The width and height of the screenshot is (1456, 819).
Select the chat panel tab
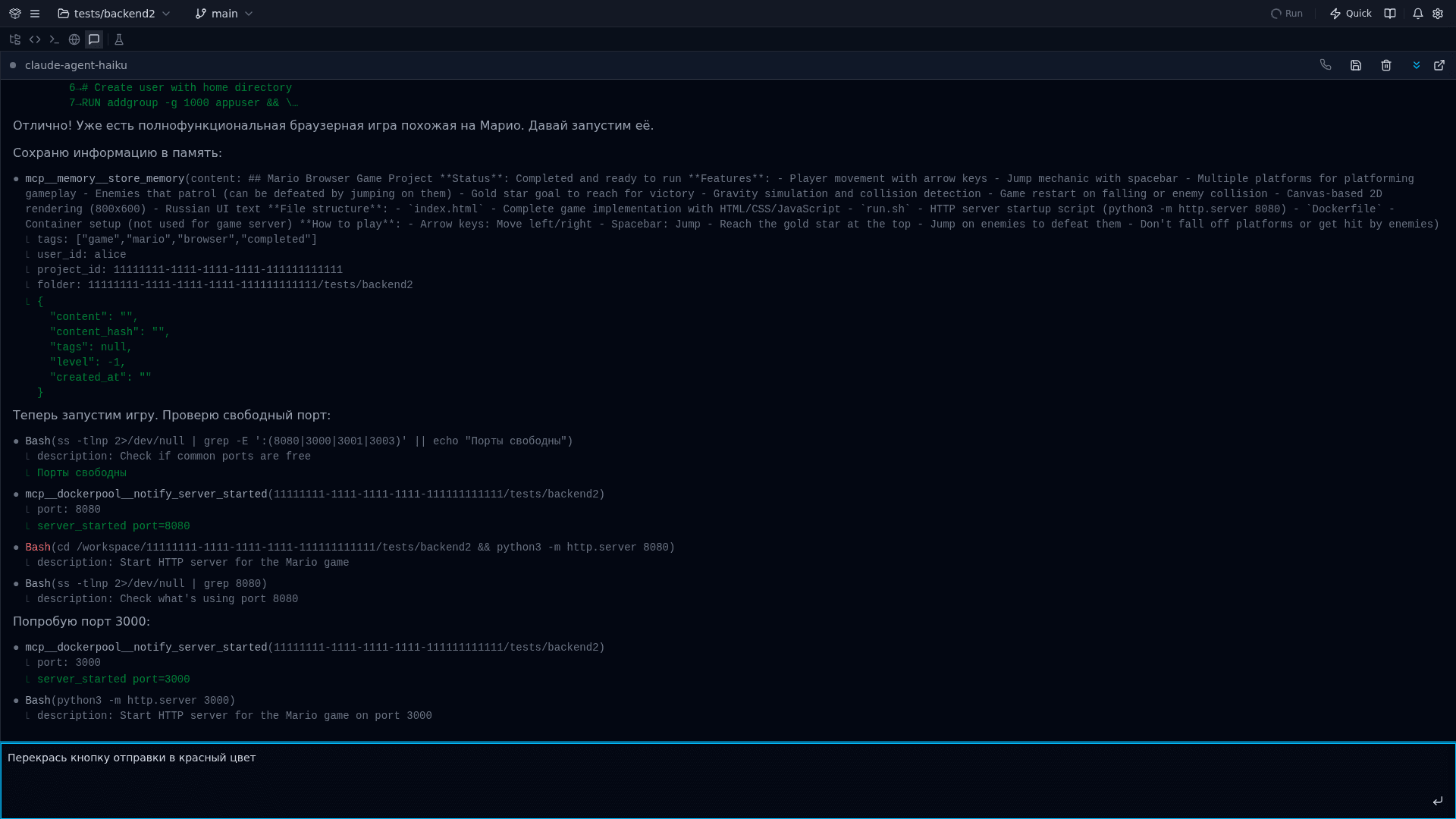click(94, 39)
